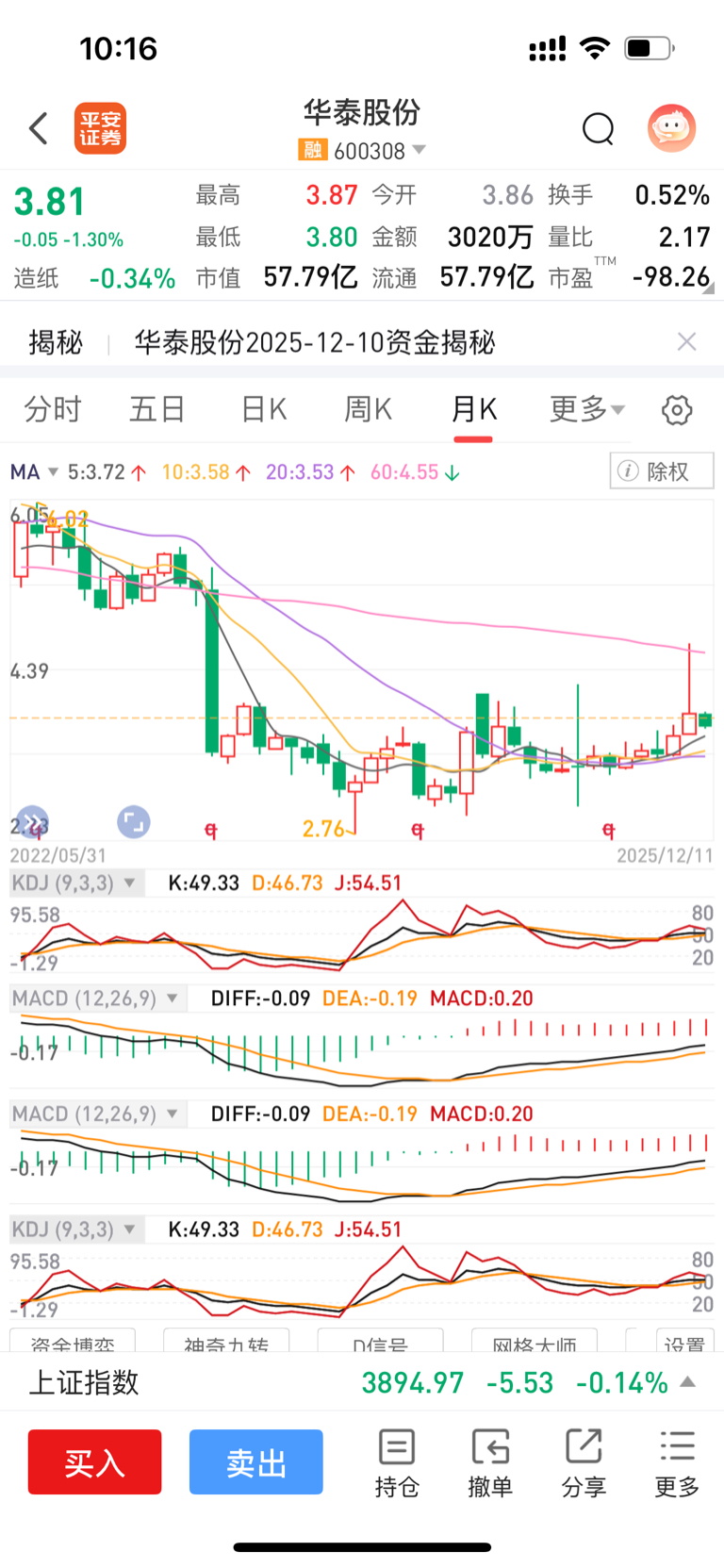
Task: Tap the 上证指数 3894.97 value
Action: click(413, 1382)
